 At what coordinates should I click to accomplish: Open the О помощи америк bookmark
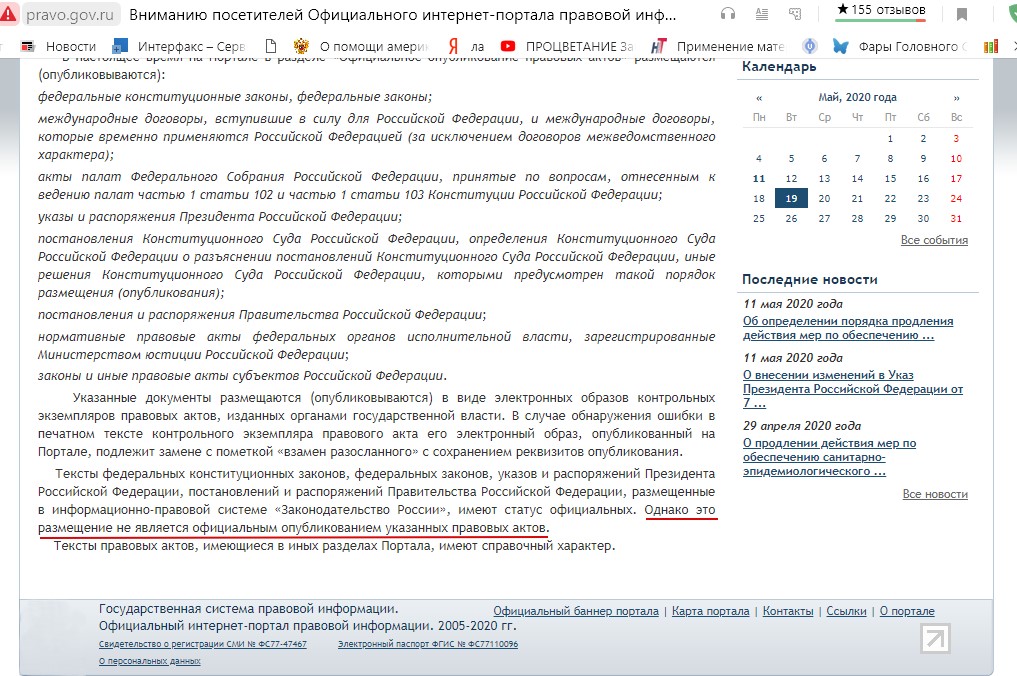(x=361, y=46)
